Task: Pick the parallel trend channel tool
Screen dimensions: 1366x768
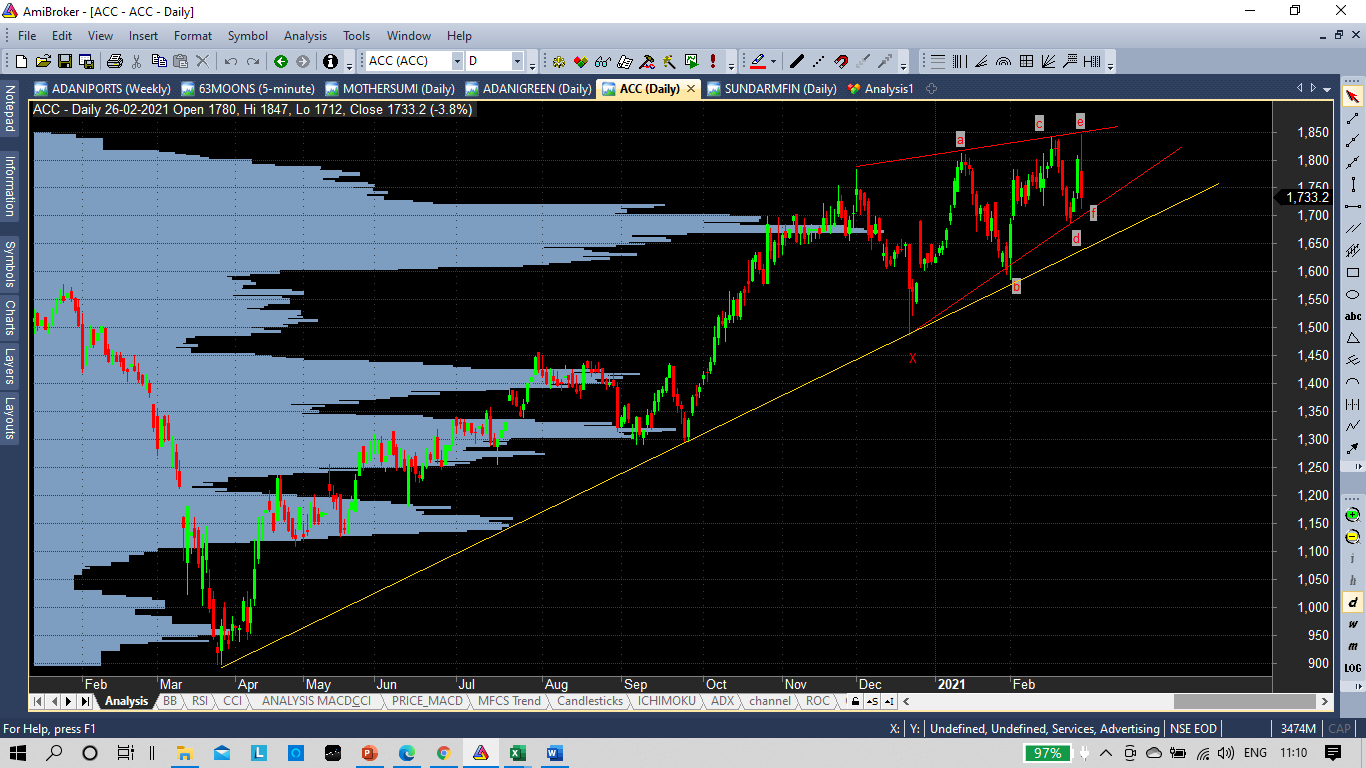Action: 1353,228
